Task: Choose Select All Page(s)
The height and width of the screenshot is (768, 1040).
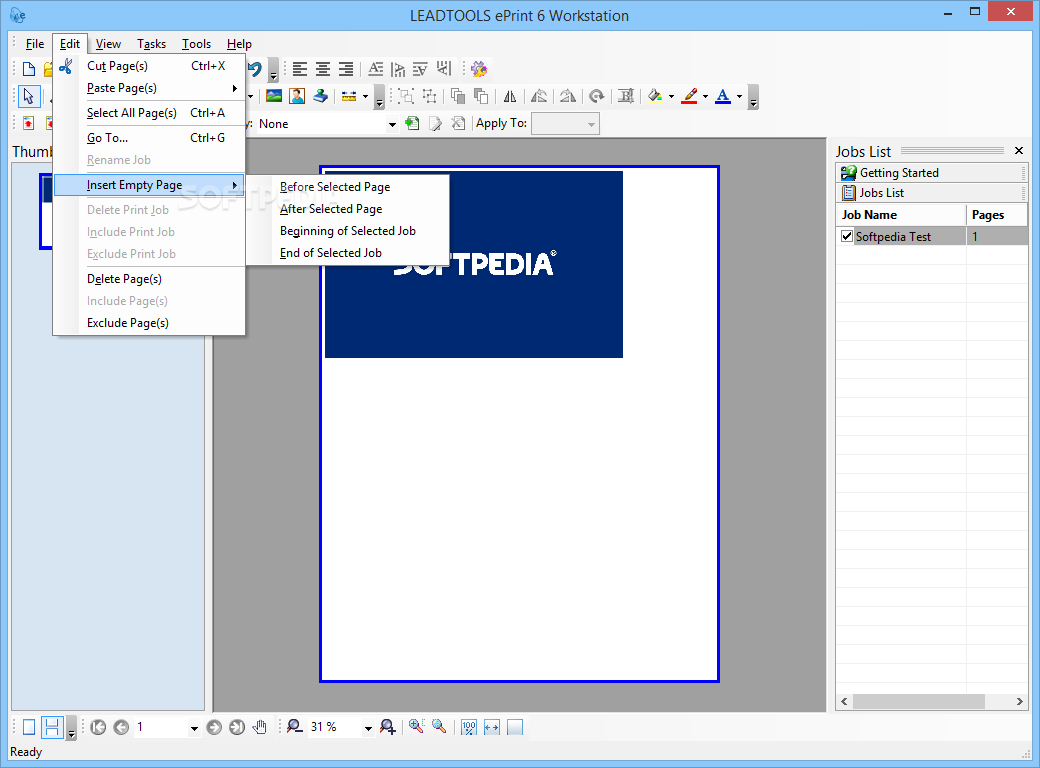Action: point(149,113)
